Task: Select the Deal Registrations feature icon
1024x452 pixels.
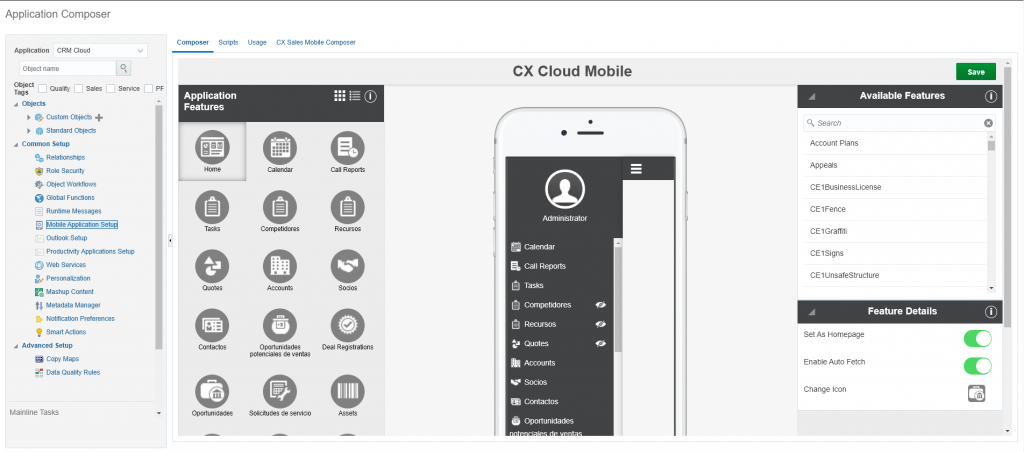Action: 347,325
